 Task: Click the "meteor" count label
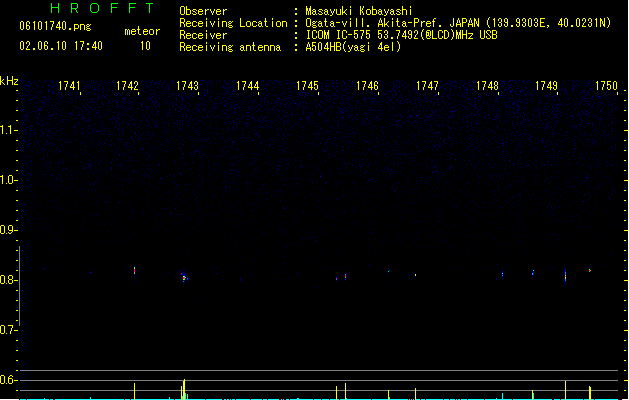pos(142,31)
